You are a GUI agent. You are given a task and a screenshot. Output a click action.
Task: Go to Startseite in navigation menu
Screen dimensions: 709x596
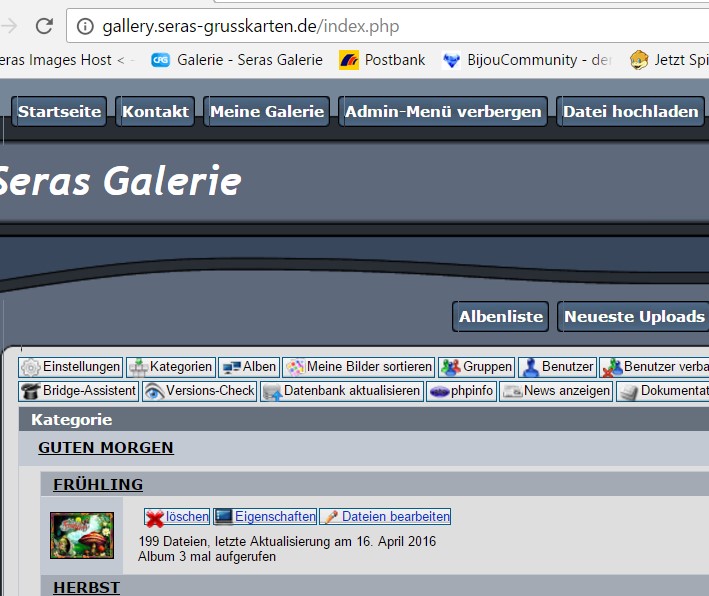[60, 111]
